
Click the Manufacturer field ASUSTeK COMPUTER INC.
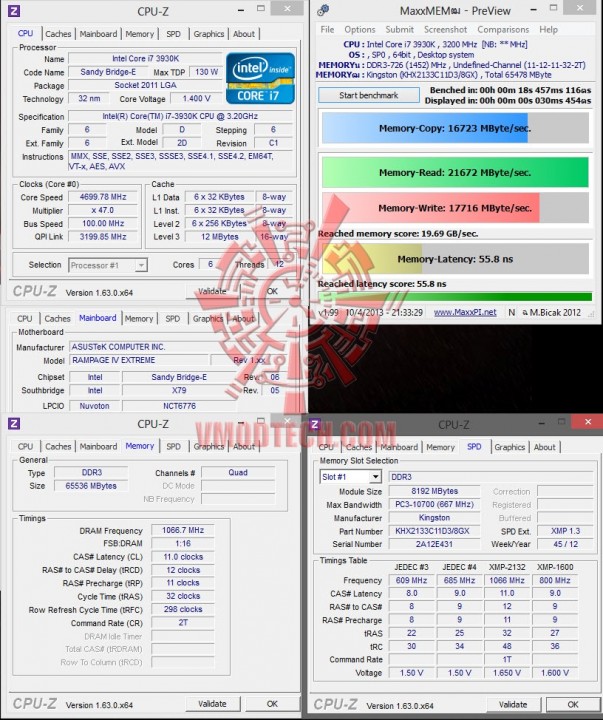(x=179, y=347)
